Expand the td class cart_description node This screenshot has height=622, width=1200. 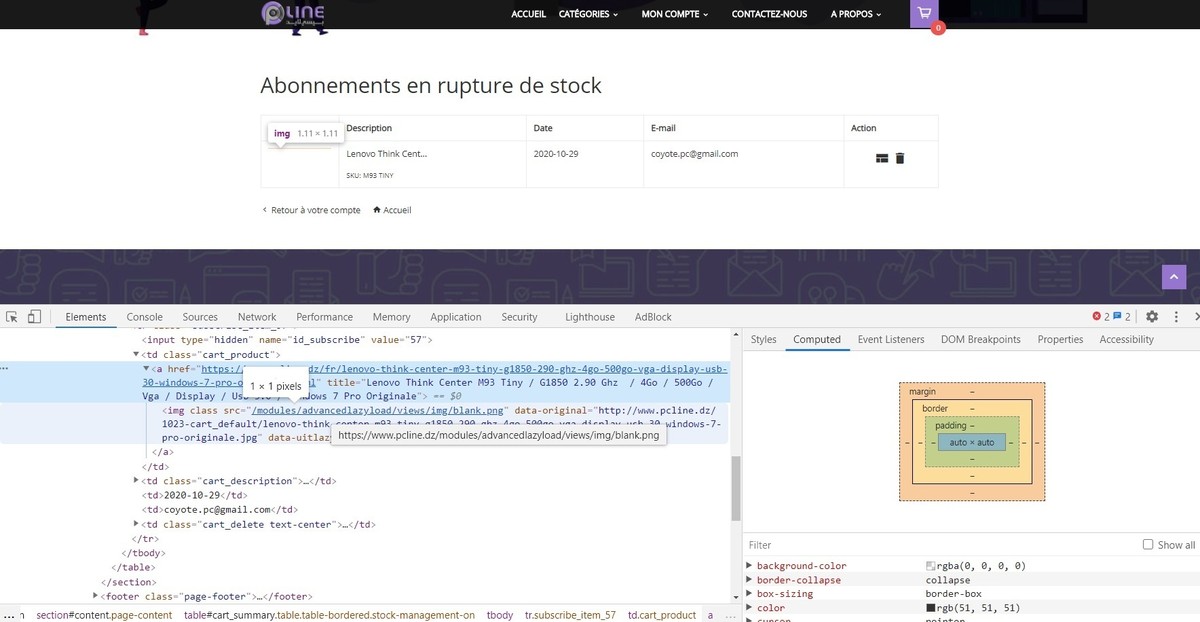(137, 481)
